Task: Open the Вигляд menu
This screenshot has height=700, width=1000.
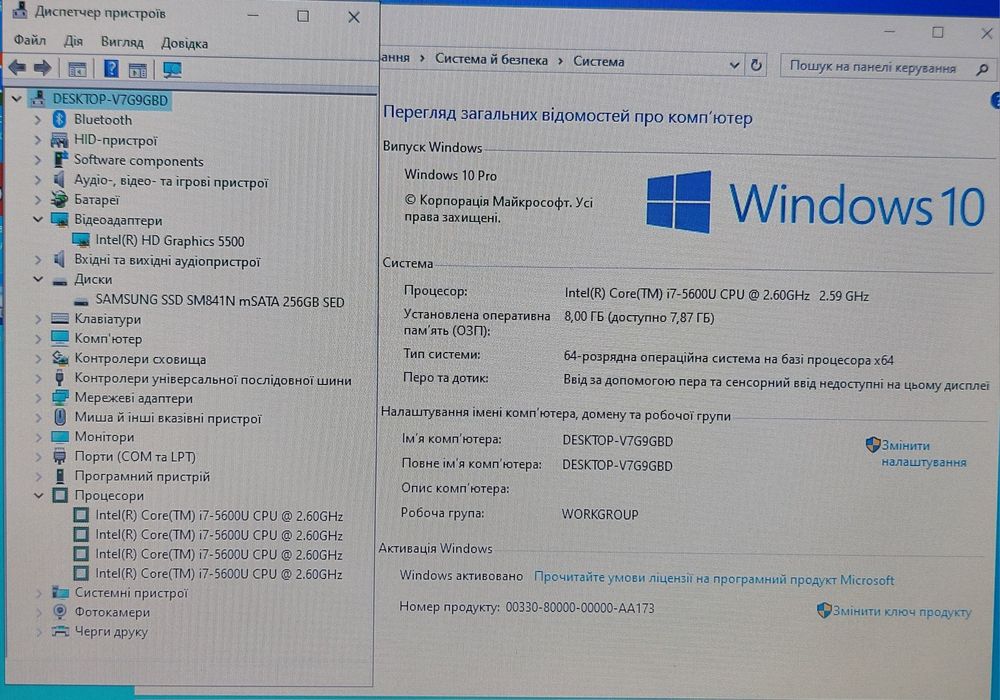Action: point(122,42)
